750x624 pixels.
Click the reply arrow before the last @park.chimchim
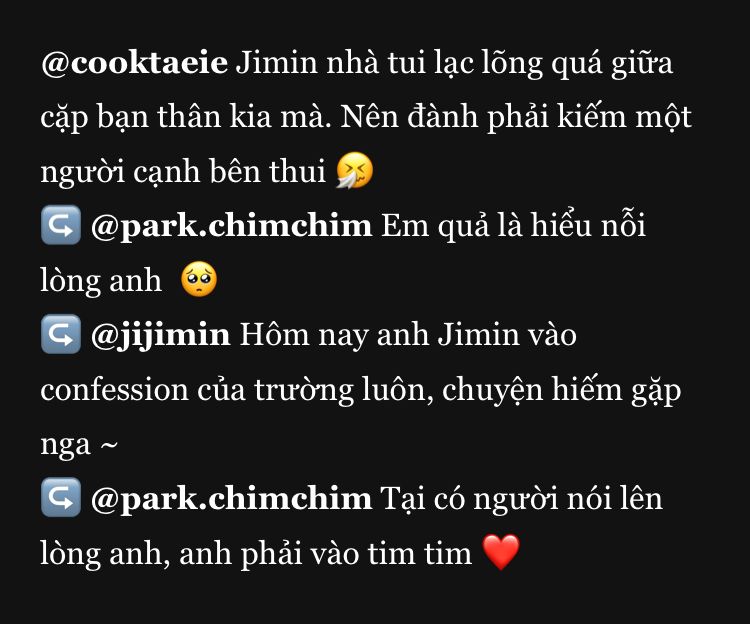coord(61,498)
